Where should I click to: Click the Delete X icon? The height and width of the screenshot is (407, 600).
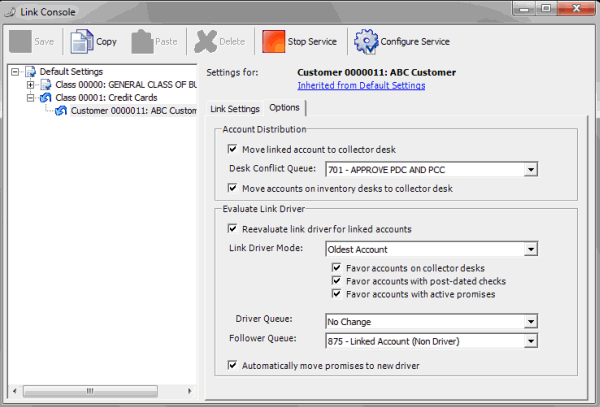click(x=205, y=41)
